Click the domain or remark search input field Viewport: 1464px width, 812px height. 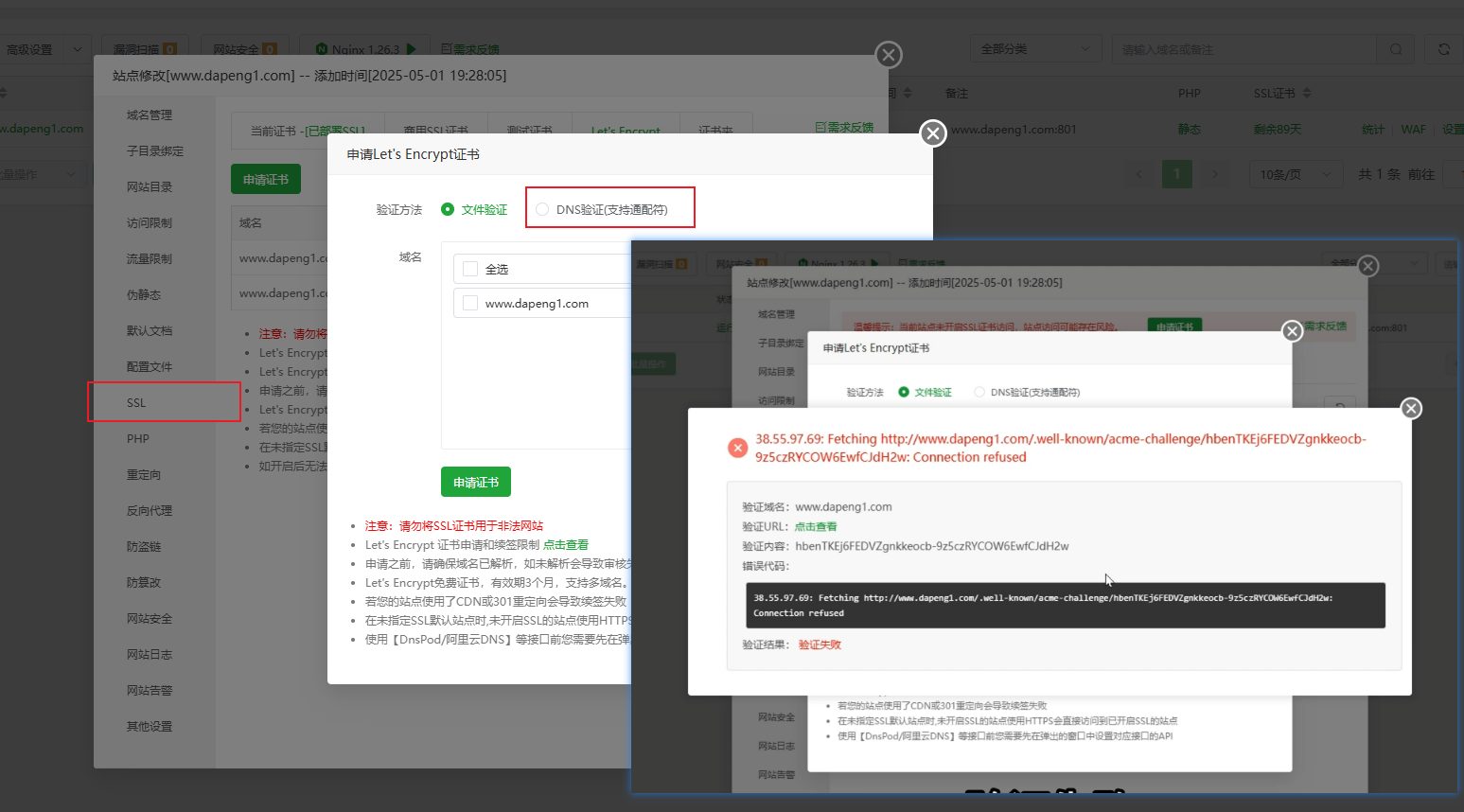click(1244, 49)
